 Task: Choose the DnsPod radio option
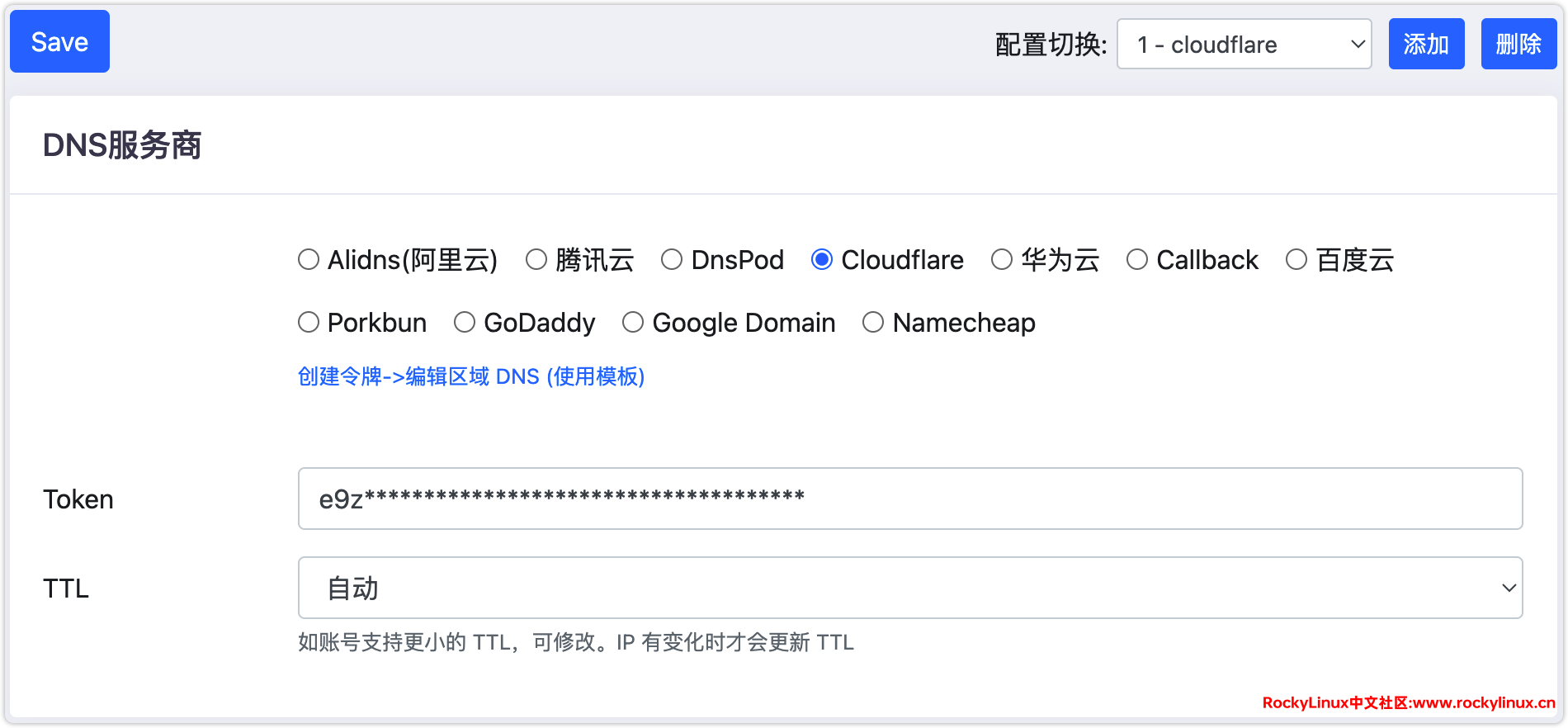coord(672,260)
